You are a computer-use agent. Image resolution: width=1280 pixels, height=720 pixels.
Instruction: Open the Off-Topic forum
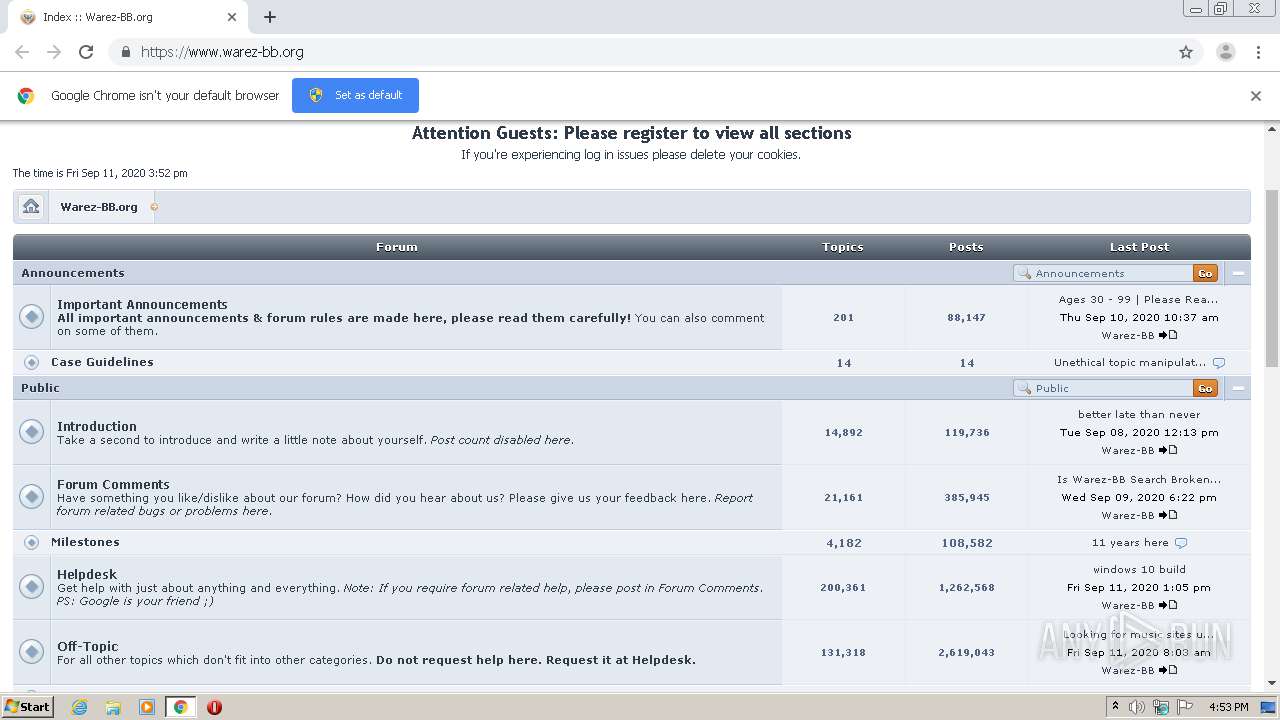87,646
